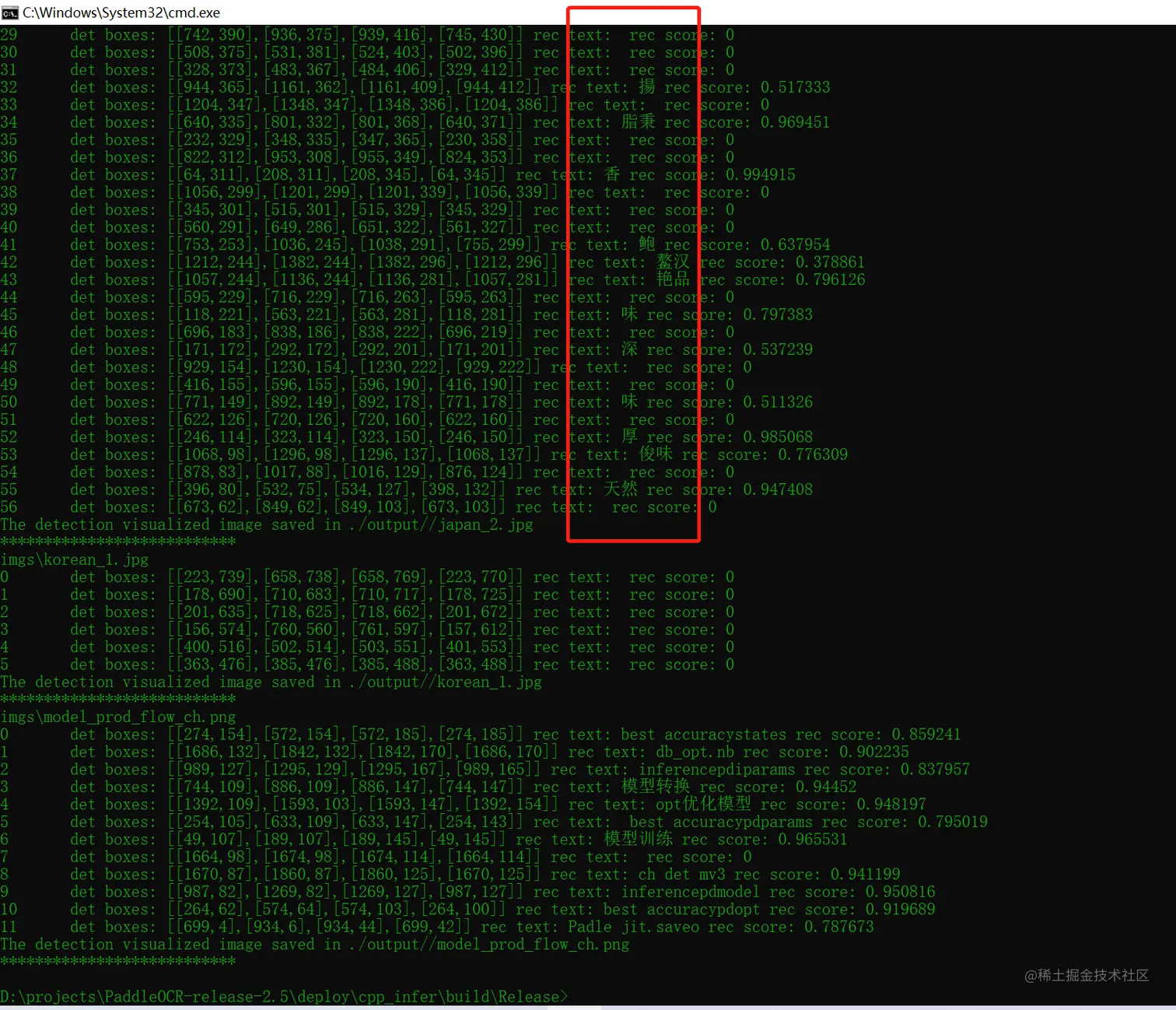Select rec score value 0.776309
Screen dimensions: 1176x1010
point(813,454)
